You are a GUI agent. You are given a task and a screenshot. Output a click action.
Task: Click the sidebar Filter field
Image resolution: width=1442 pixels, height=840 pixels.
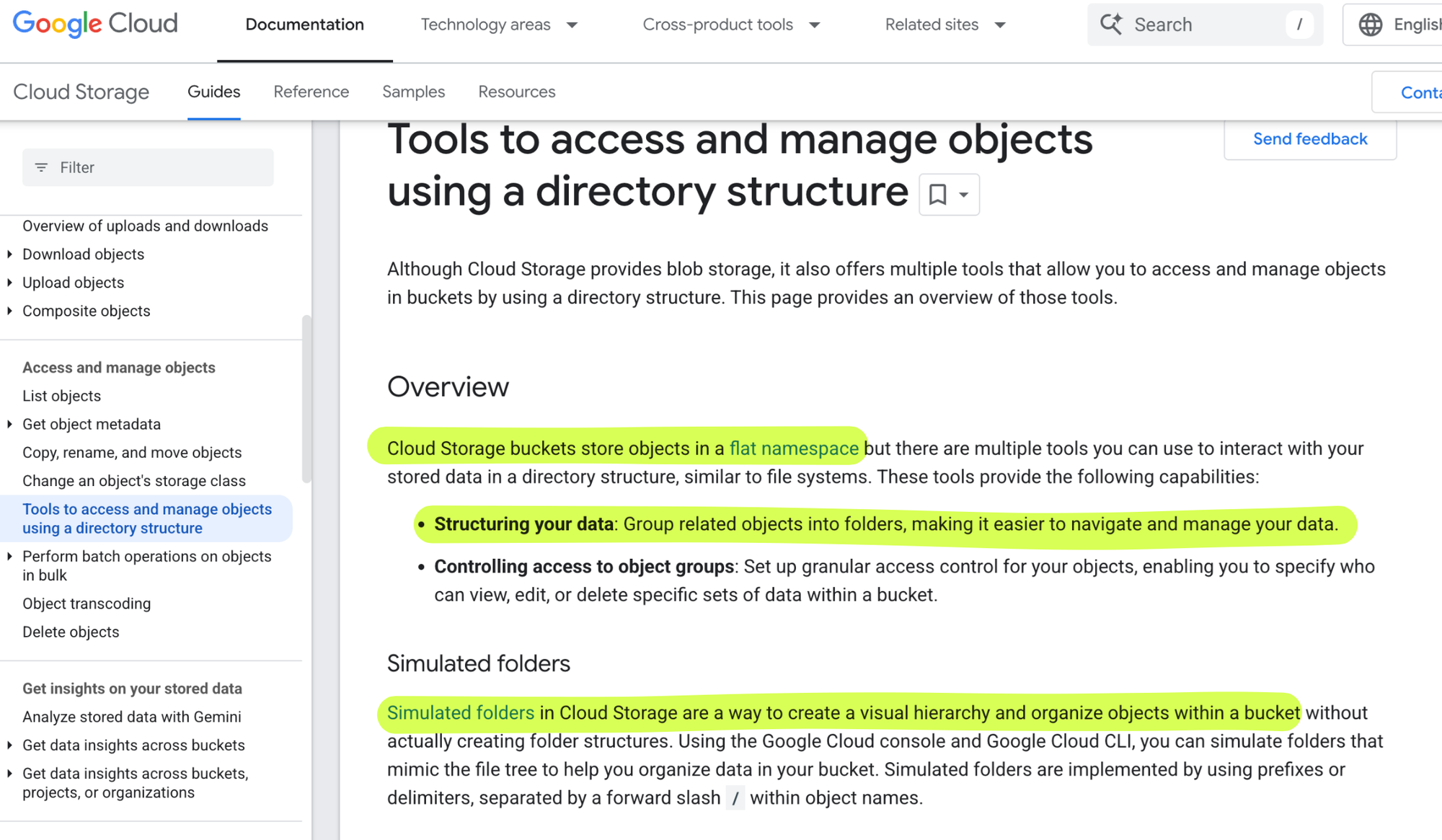[148, 167]
